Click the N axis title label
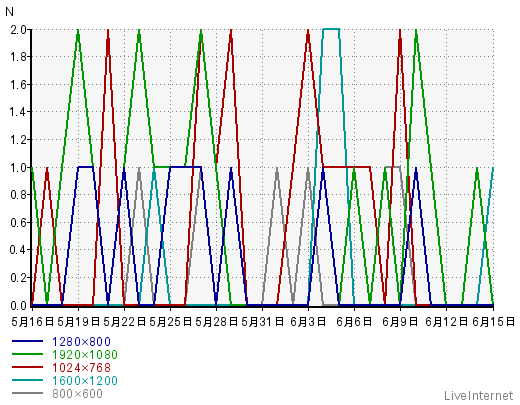 pos(9,12)
